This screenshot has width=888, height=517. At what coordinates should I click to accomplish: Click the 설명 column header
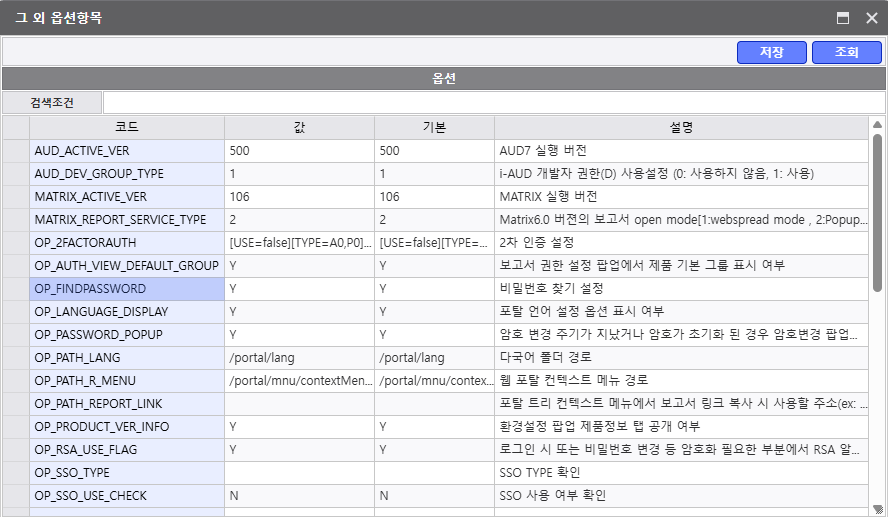(681, 127)
